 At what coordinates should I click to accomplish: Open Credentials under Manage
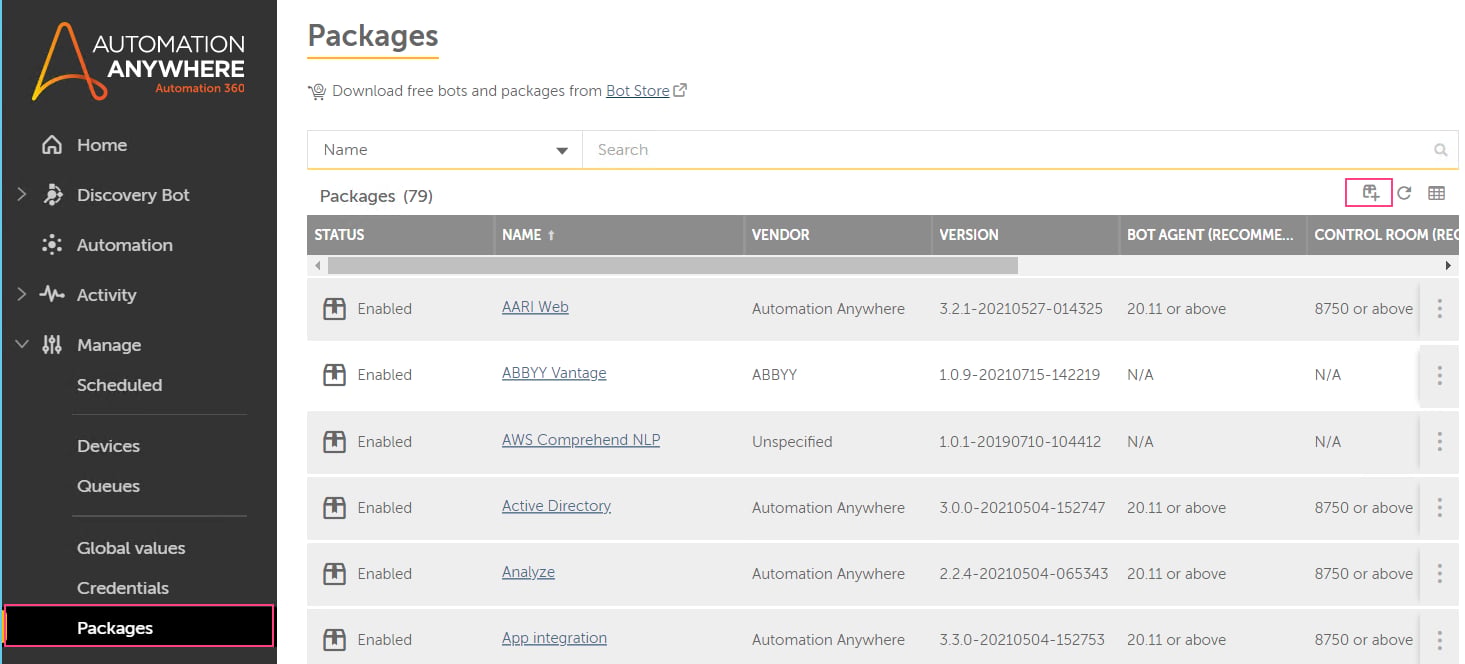(123, 588)
